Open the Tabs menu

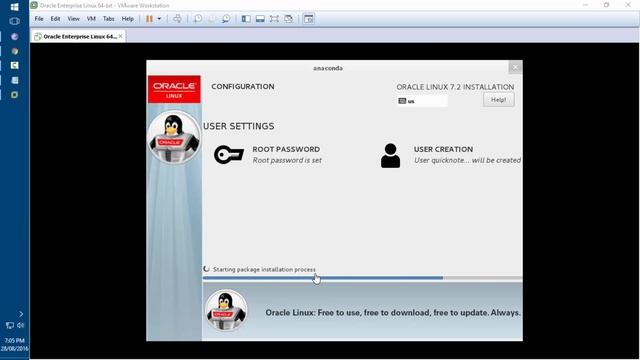108,19
